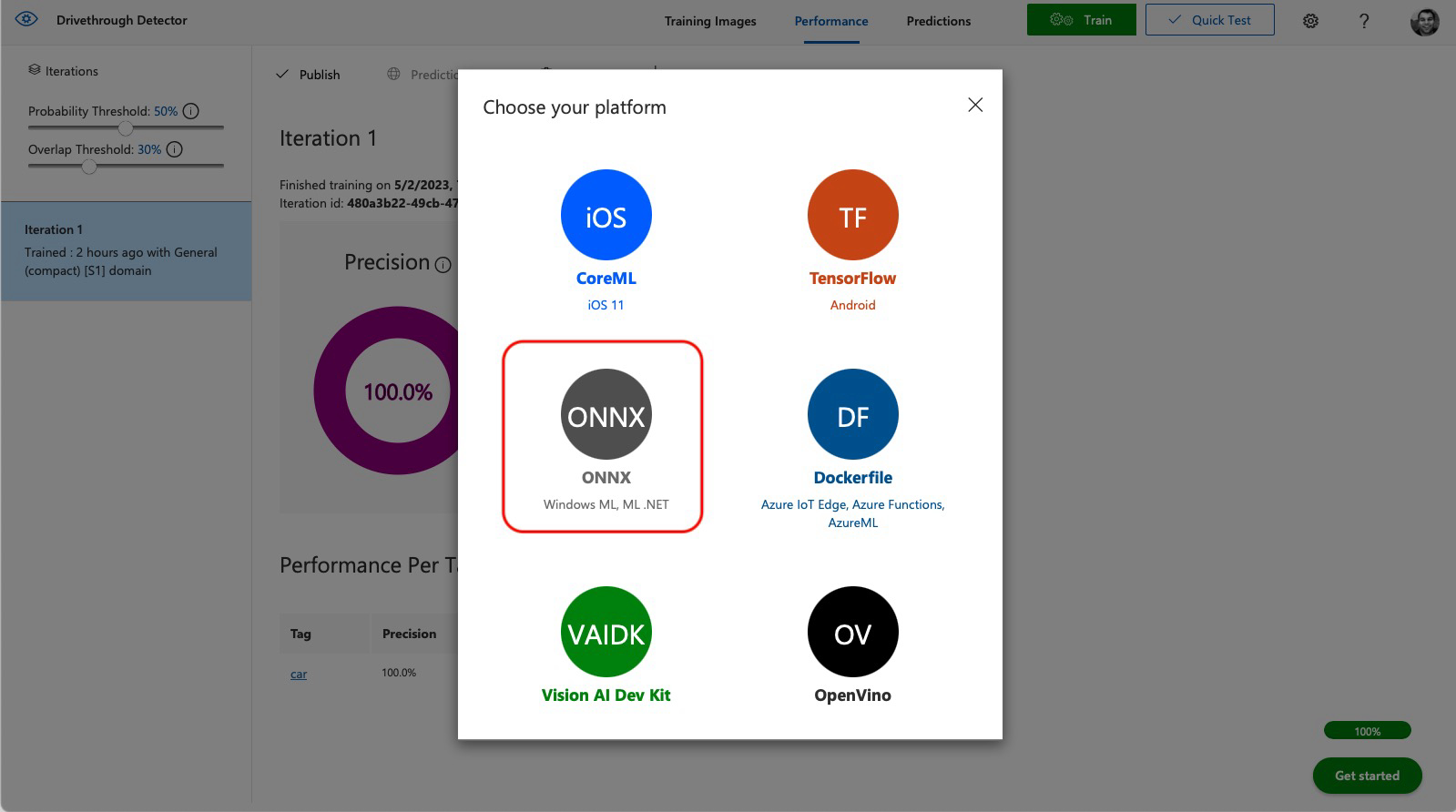Click the Get started button
Image resolution: width=1456 pixels, height=812 pixels.
[1367, 776]
